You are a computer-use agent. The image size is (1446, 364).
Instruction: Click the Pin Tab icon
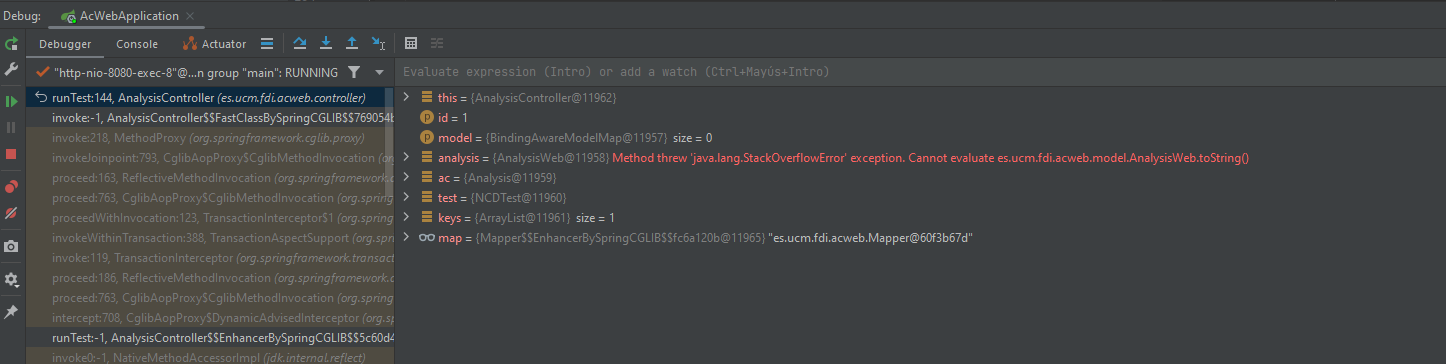click(12, 312)
